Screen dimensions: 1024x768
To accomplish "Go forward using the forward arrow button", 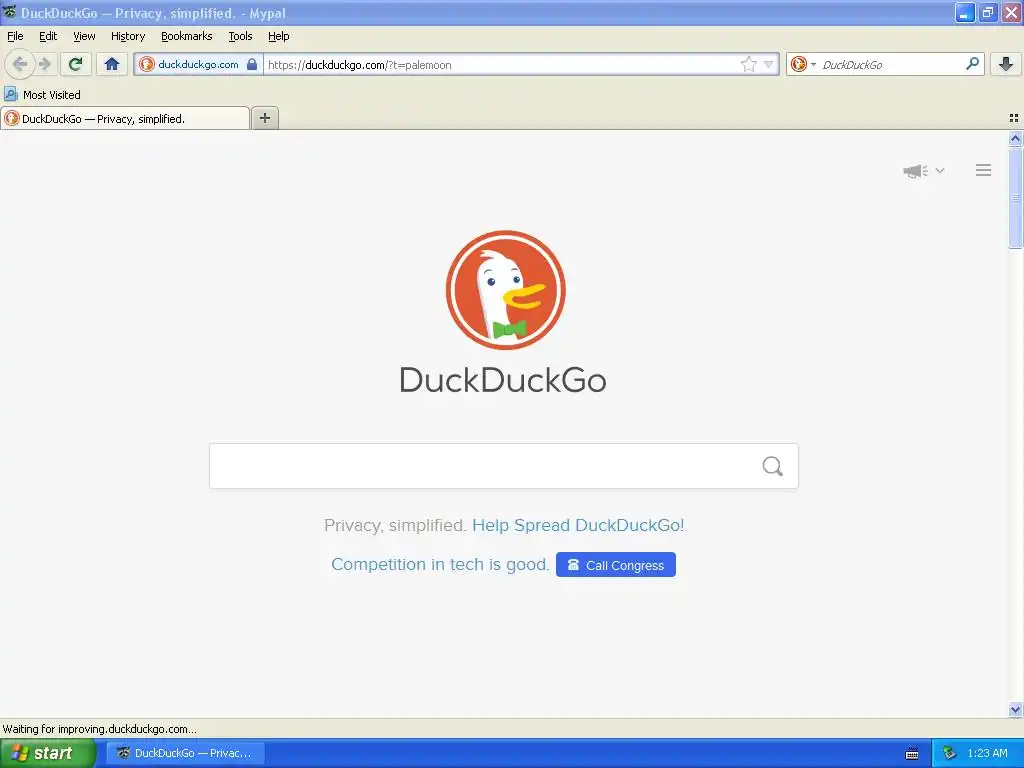I will coord(44,64).
